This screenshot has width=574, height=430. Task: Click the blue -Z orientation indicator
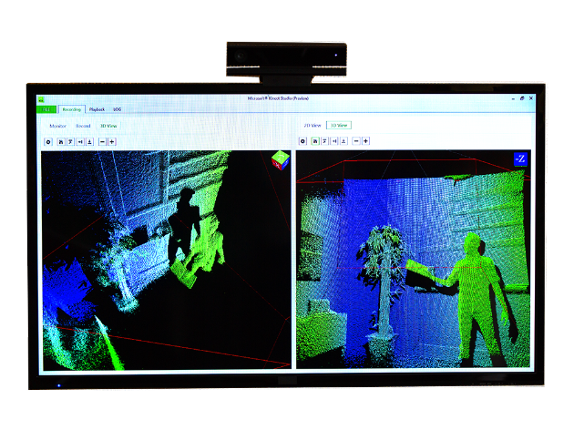coord(521,159)
